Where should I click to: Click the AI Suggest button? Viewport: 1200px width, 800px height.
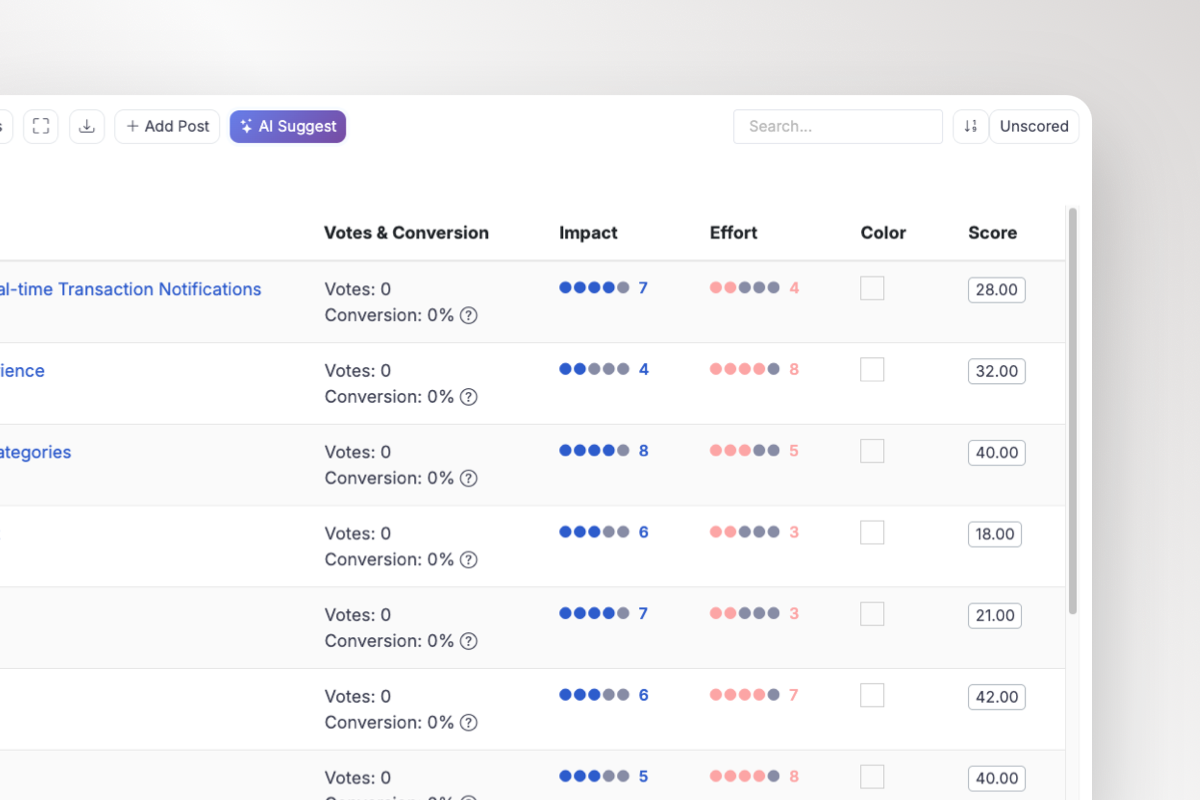pos(288,126)
